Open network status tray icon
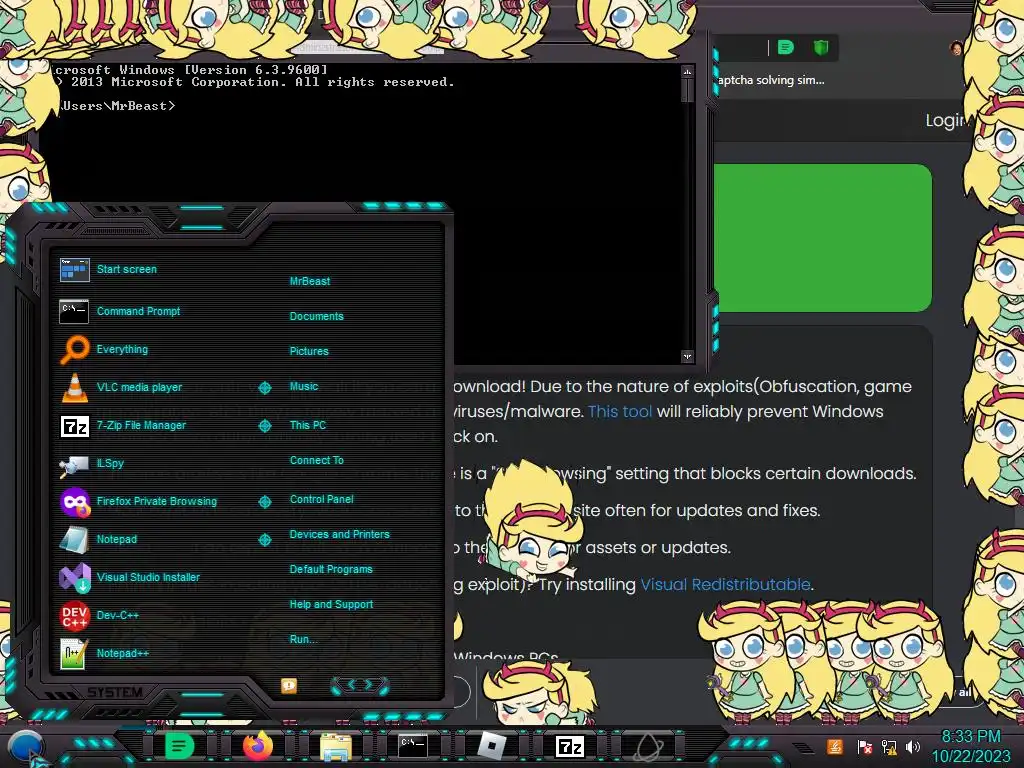1024x768 pixels. [889, 746]
